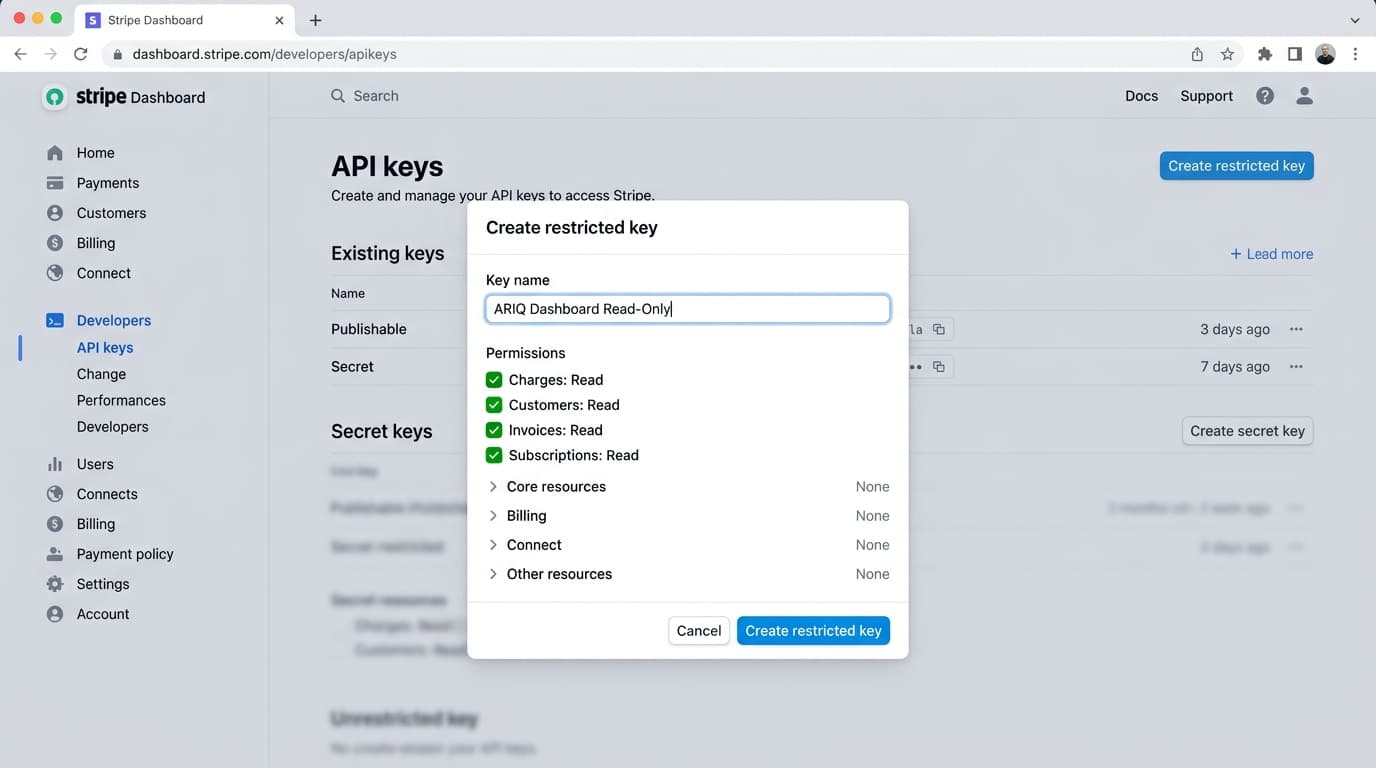Click the browser address bar URL

264,54
